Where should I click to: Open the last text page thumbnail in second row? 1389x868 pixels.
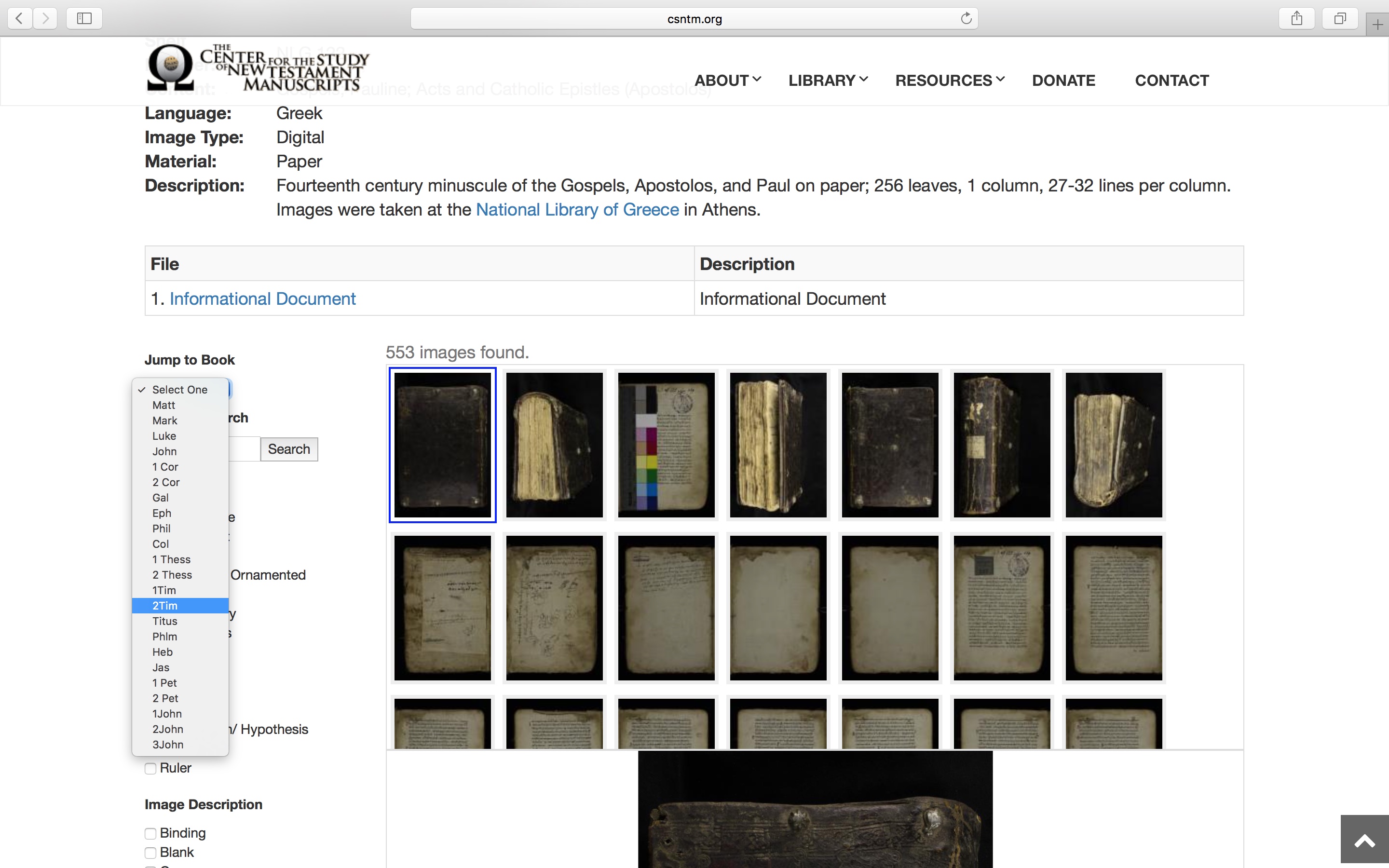pyautogui.click(x=1114, y=608)
